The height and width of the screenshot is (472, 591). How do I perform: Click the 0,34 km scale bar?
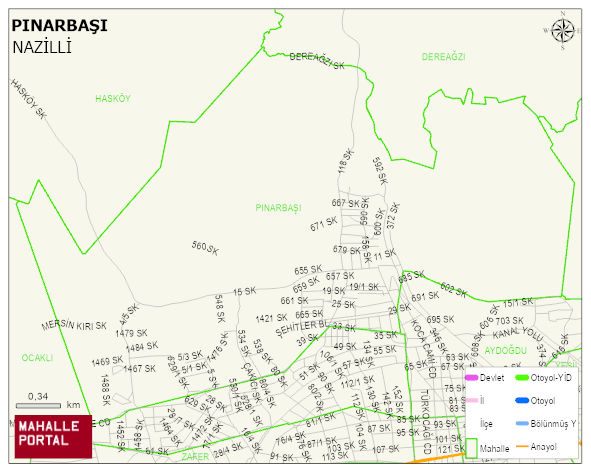point(38,406)
